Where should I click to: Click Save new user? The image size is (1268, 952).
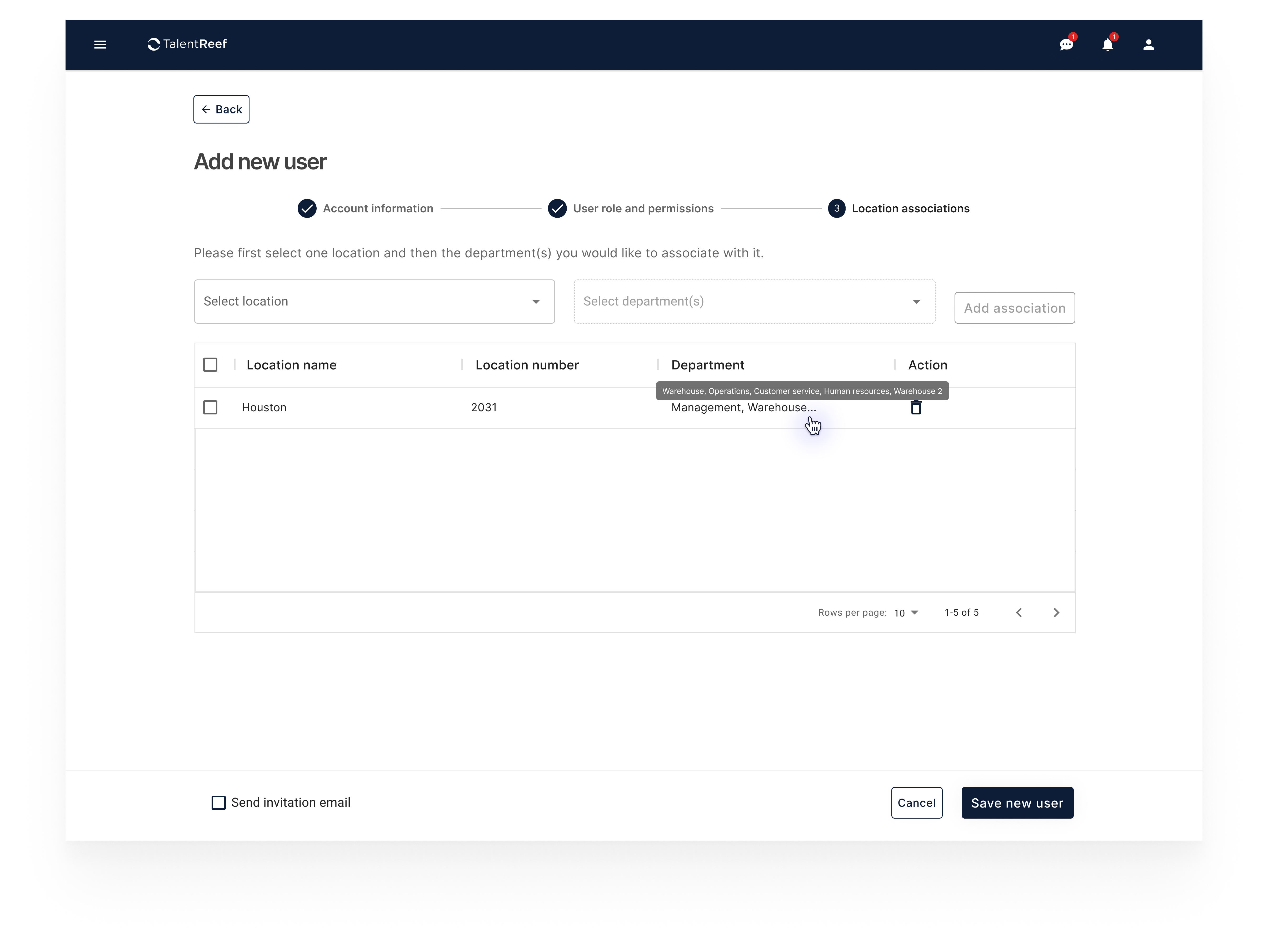(1017, 803)
